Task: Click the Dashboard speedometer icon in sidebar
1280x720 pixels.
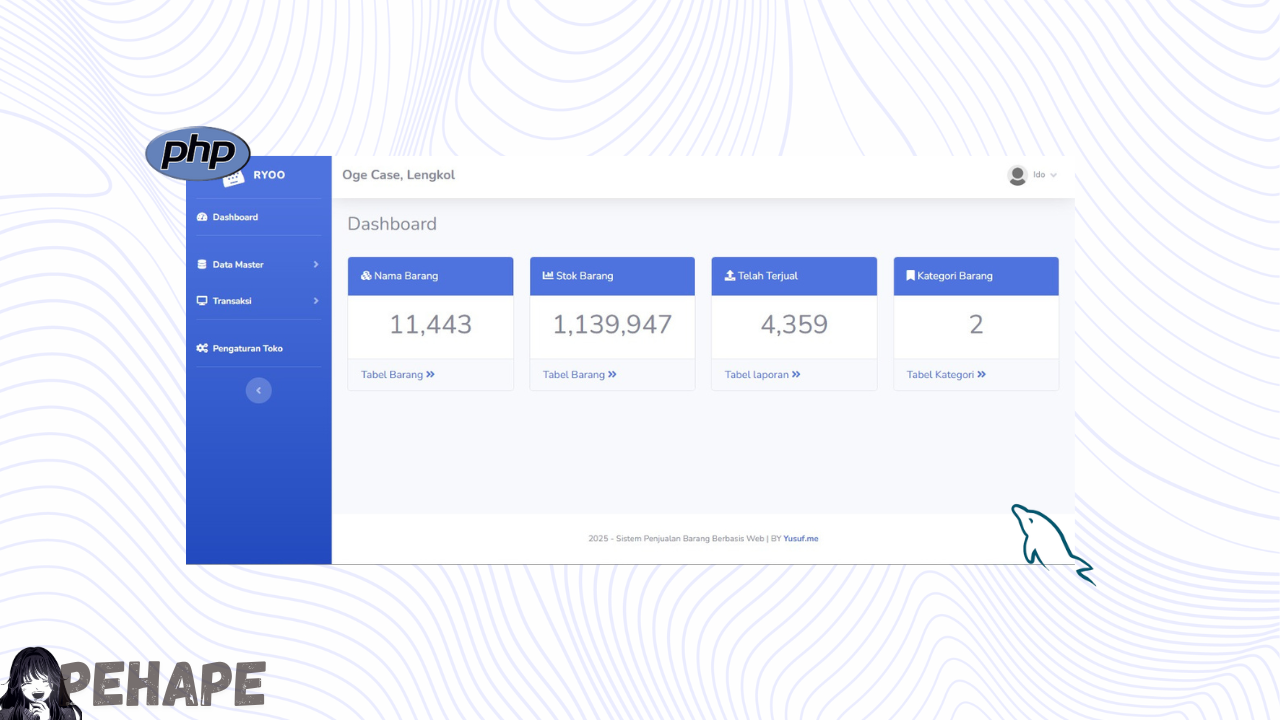Action: click(203, 217)
